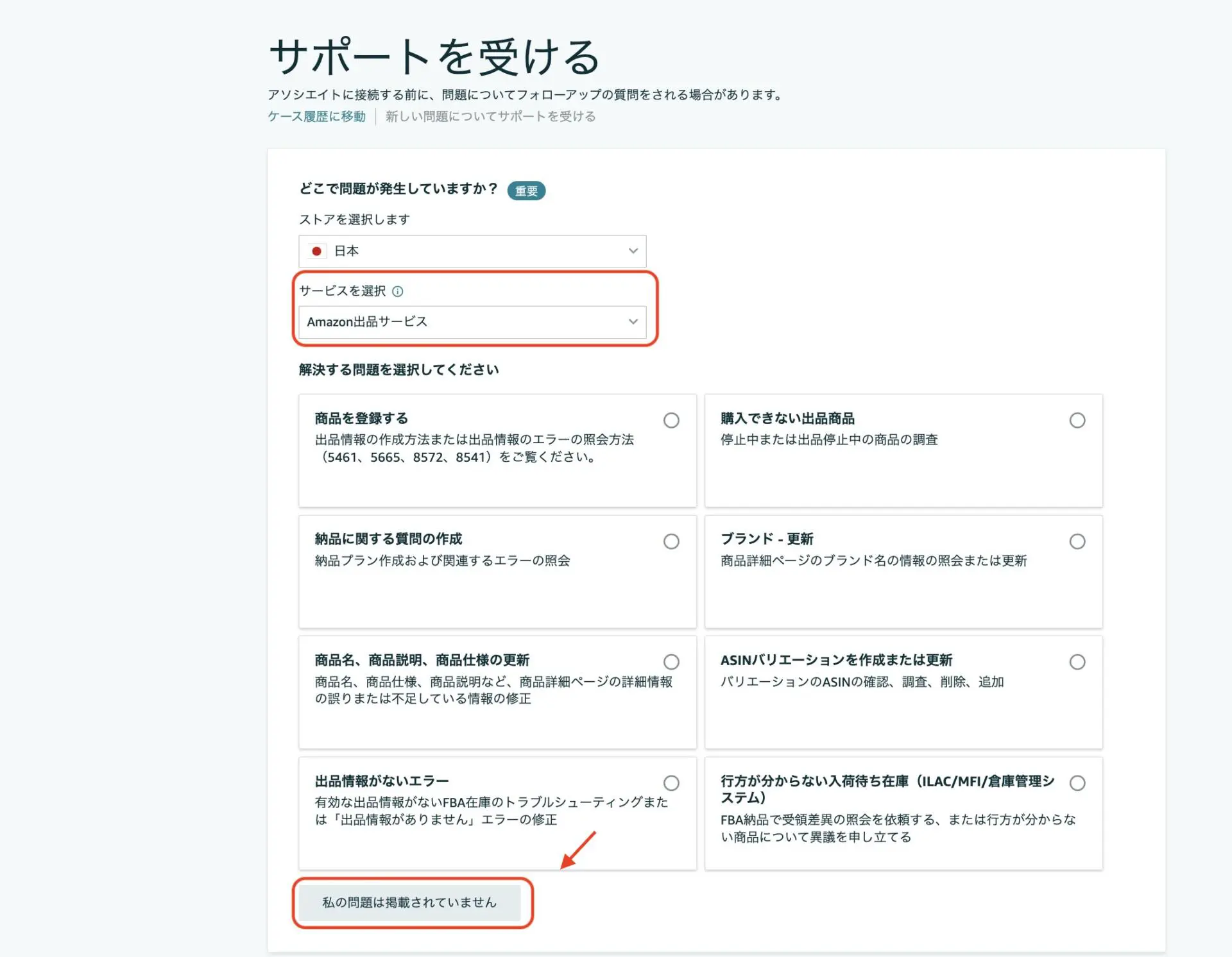Select the ブランド - 更新 radio button
Screen dimensions: 1232x957
pyautogui.click(x=1077, y=541)
